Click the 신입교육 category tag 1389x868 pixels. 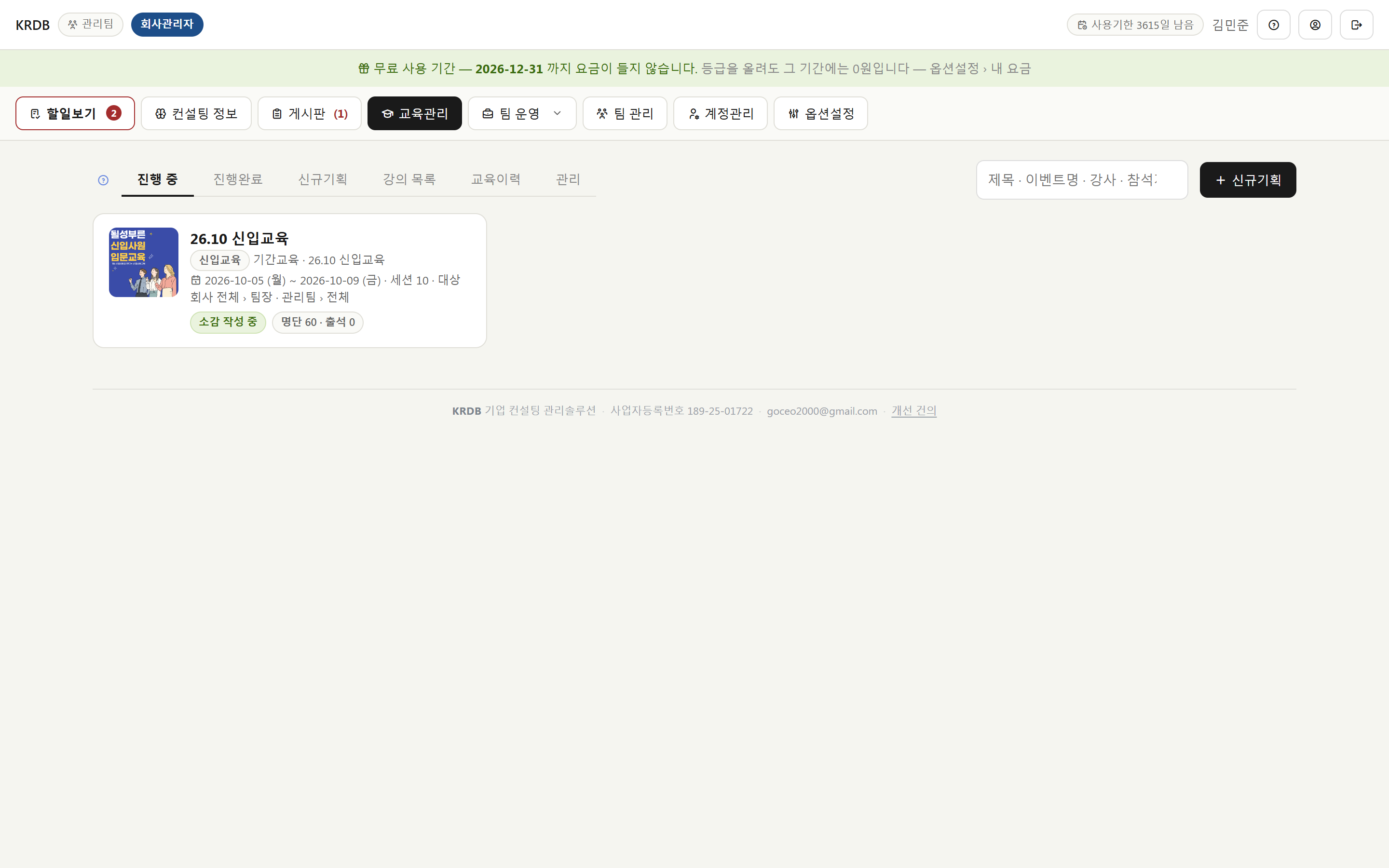click(220, 260)
